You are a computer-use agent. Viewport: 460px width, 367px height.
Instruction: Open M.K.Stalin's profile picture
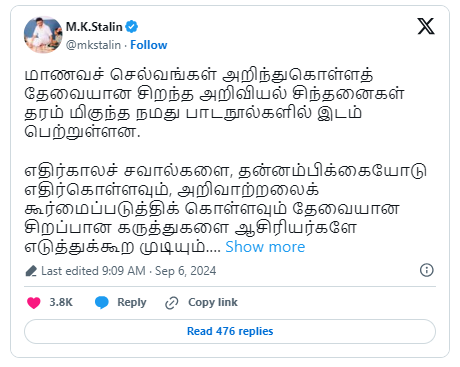43,35
